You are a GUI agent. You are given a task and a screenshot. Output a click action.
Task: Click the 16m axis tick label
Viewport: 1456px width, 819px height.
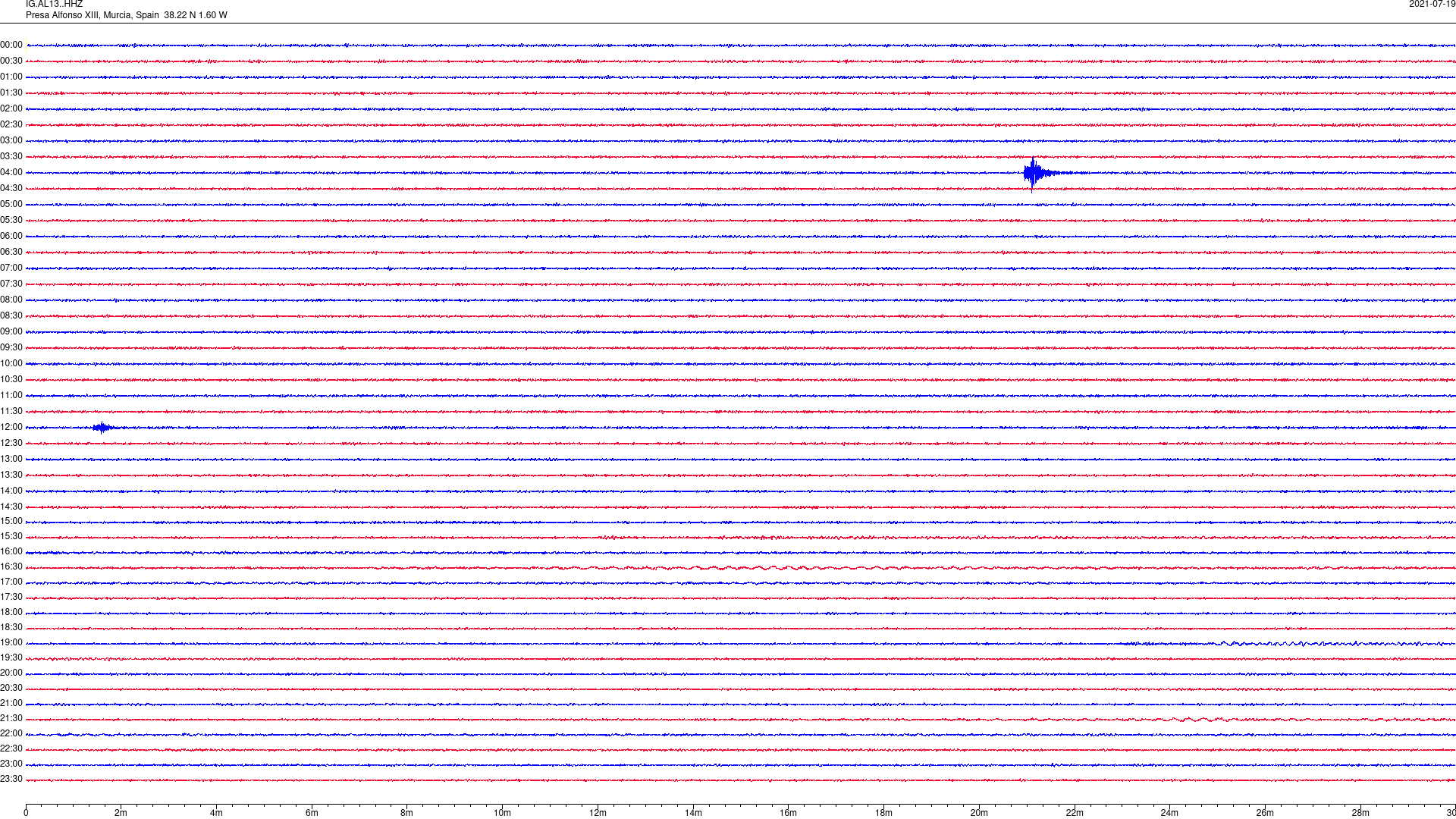(788, 814)
